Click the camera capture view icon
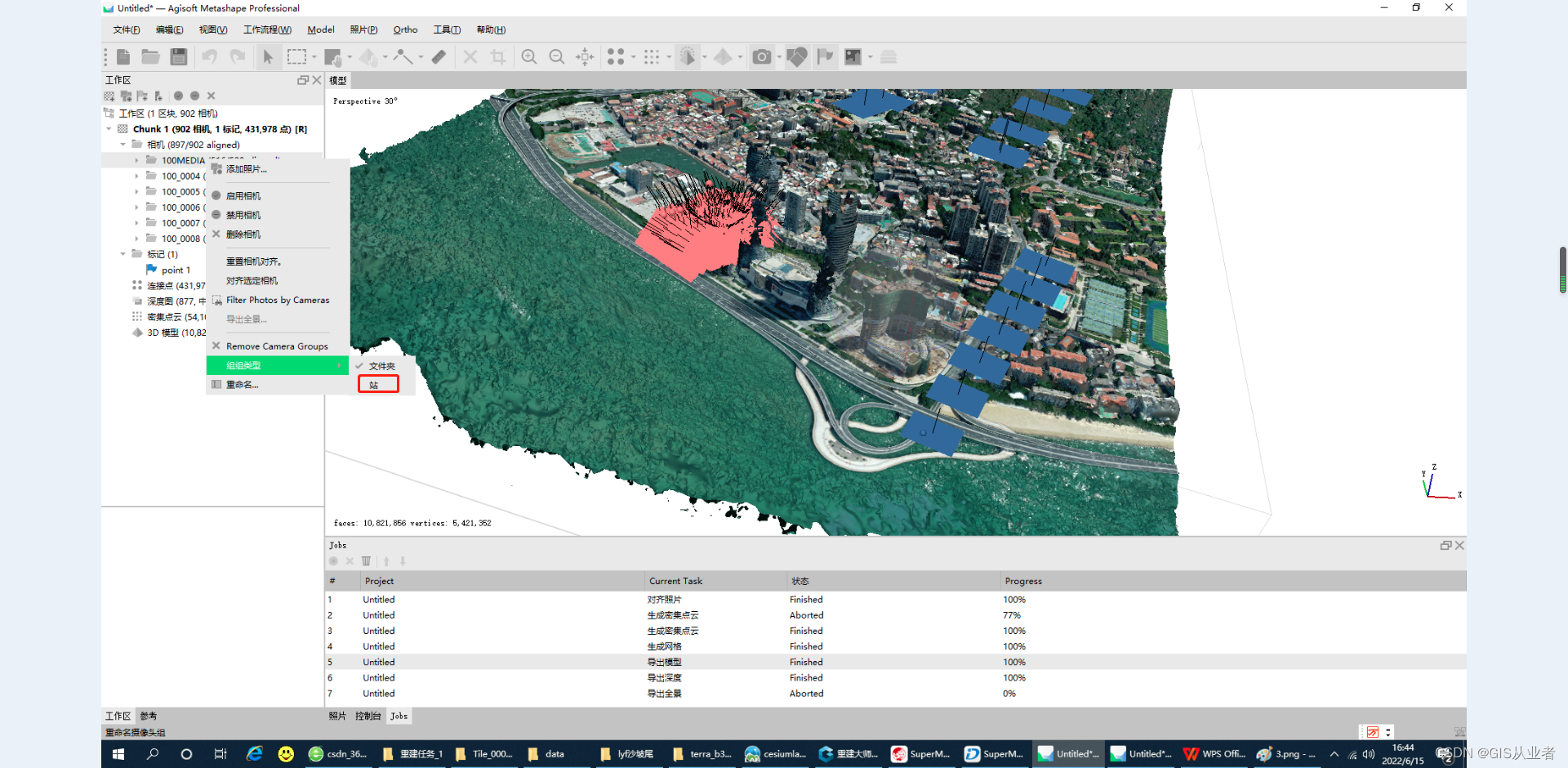This screenshot has height=768, width=1568. tap(761, 56)
